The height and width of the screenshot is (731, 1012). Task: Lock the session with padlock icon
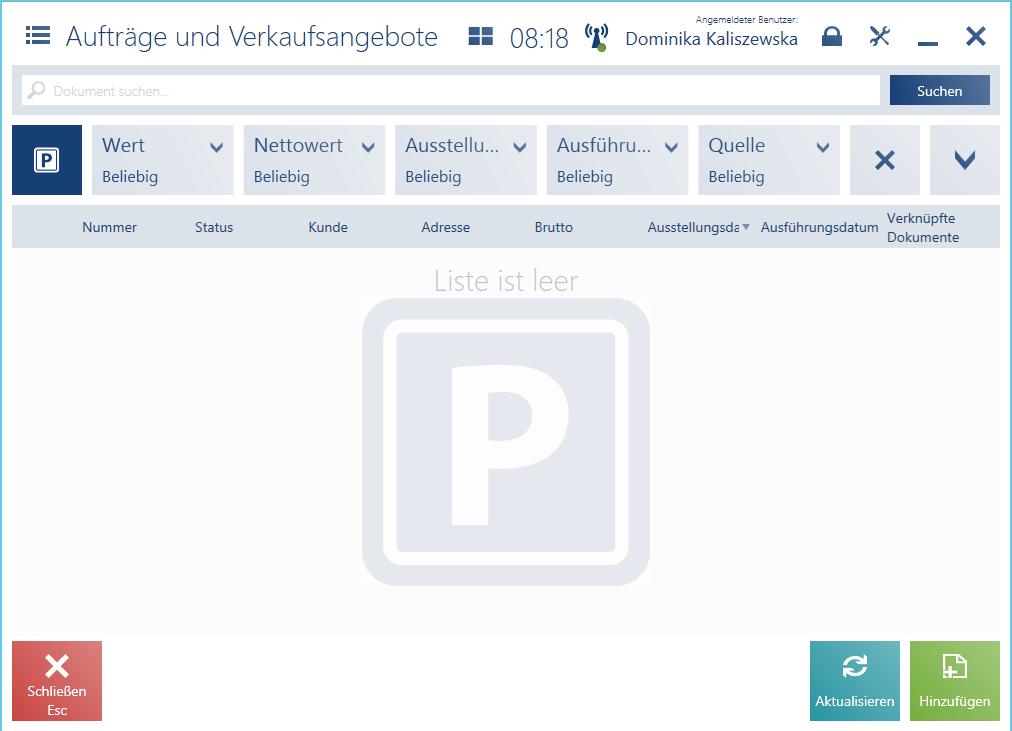pos(831,37)
